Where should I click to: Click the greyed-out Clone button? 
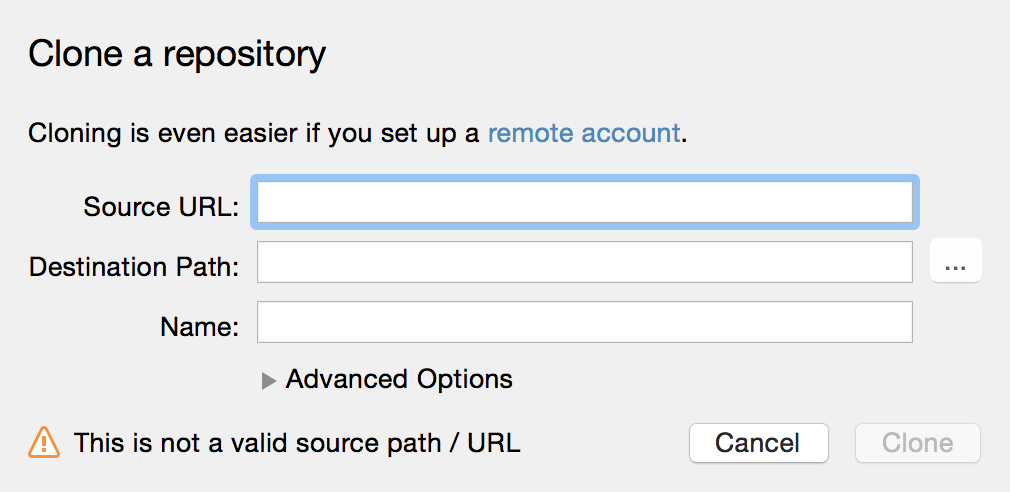[x=918, y=443]
